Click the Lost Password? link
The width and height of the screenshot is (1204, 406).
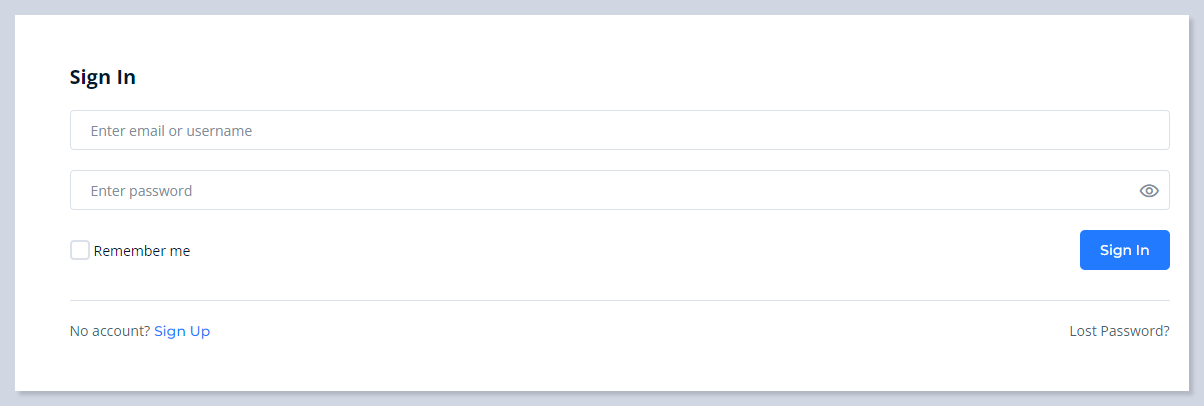(x=1119, y=331)
